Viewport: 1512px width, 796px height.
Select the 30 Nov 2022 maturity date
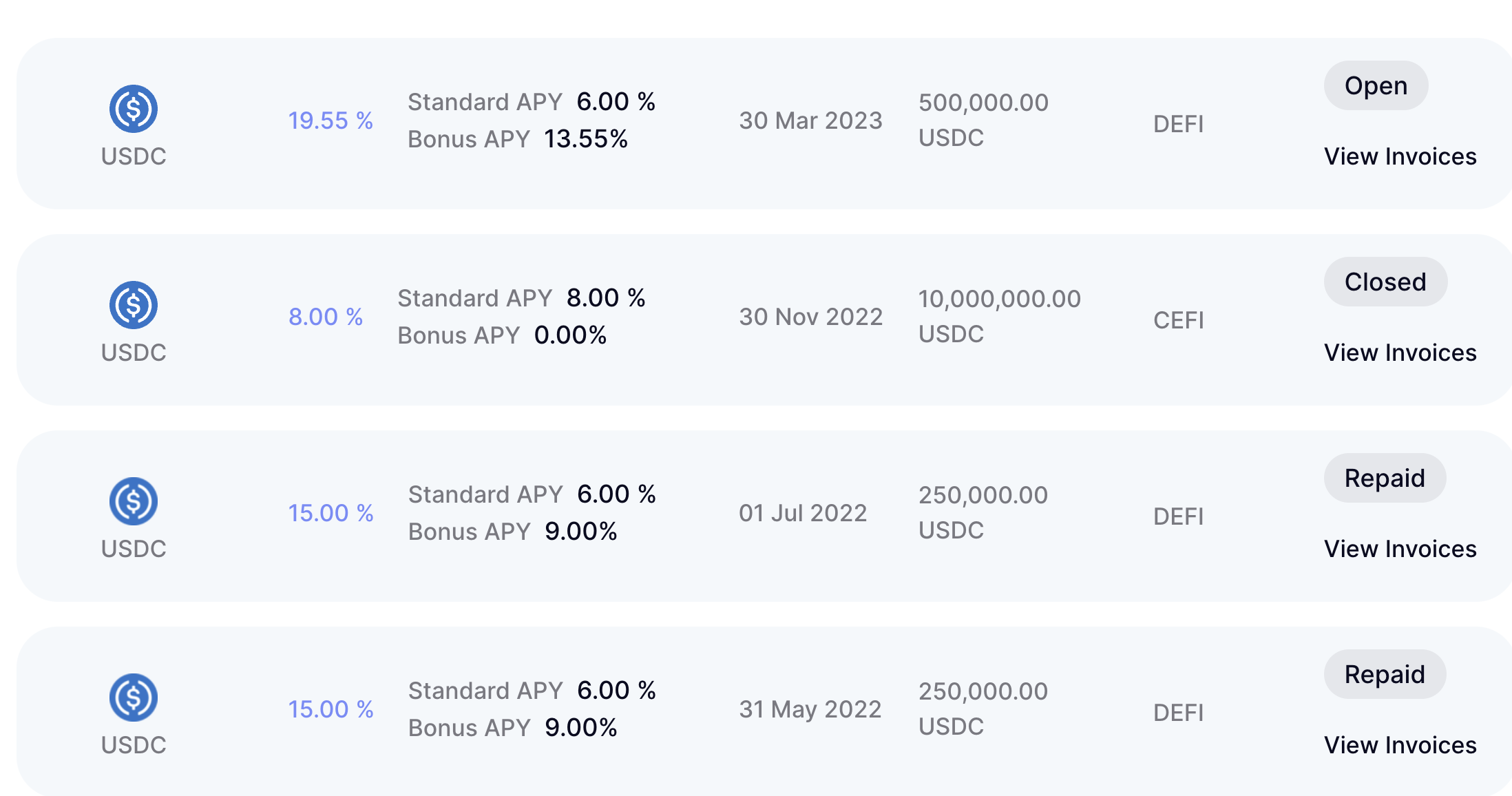click(x=810, y=317)
